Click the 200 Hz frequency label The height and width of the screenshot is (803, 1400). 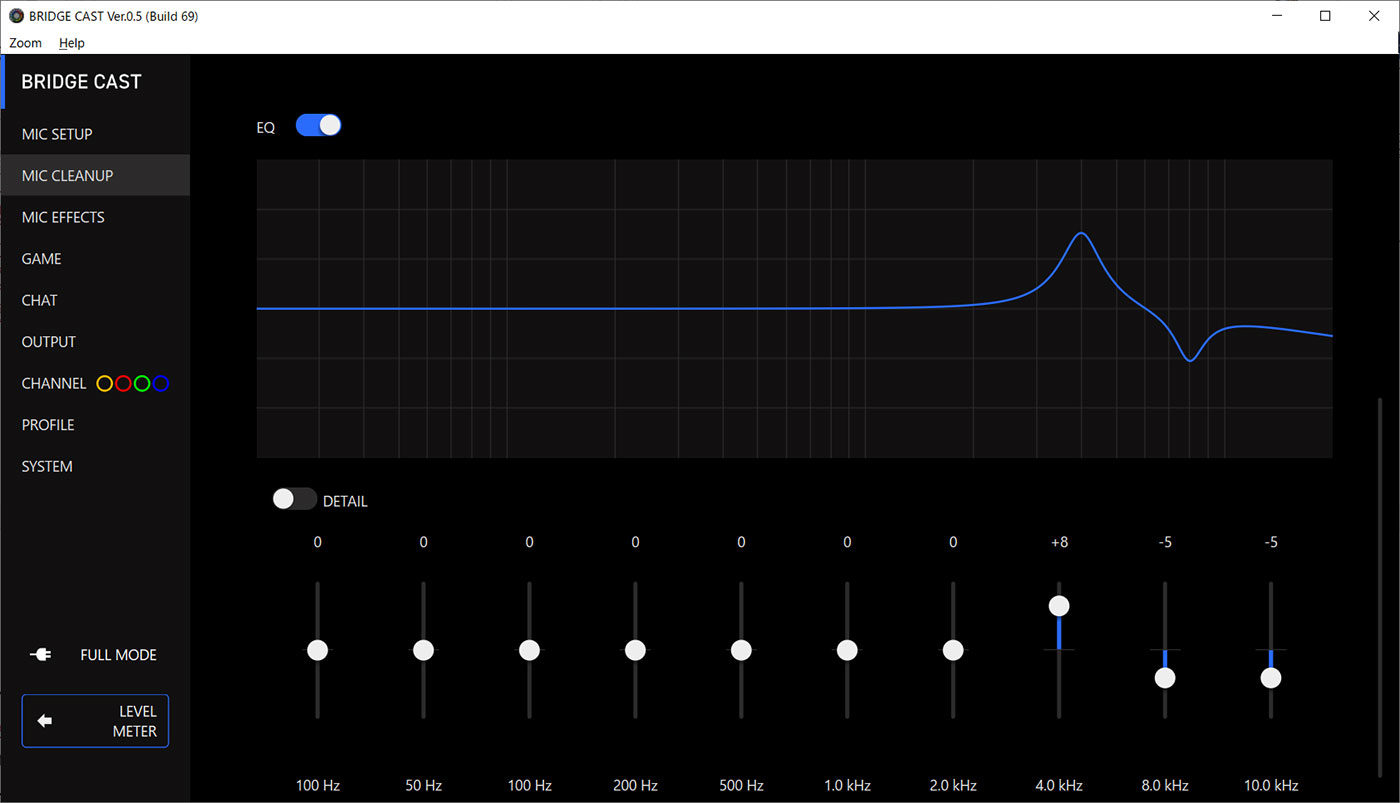coord(635,785)
